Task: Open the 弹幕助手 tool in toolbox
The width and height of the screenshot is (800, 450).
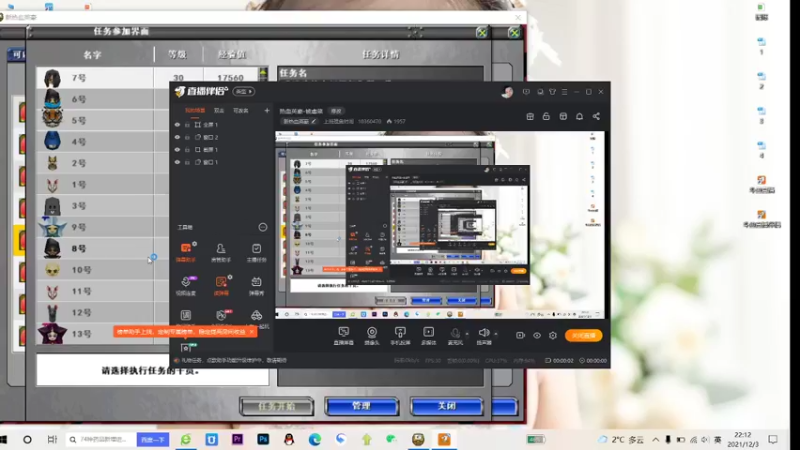Action: click(186, 252)
